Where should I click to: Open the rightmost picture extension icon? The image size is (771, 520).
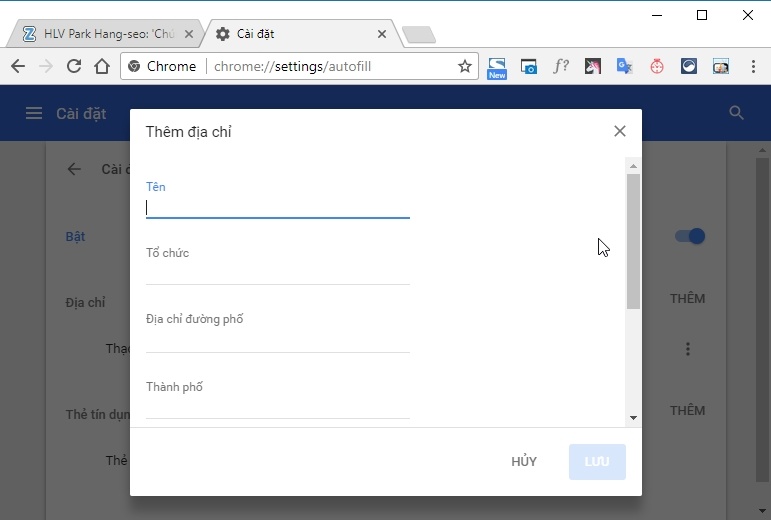(x=721, y=66)
